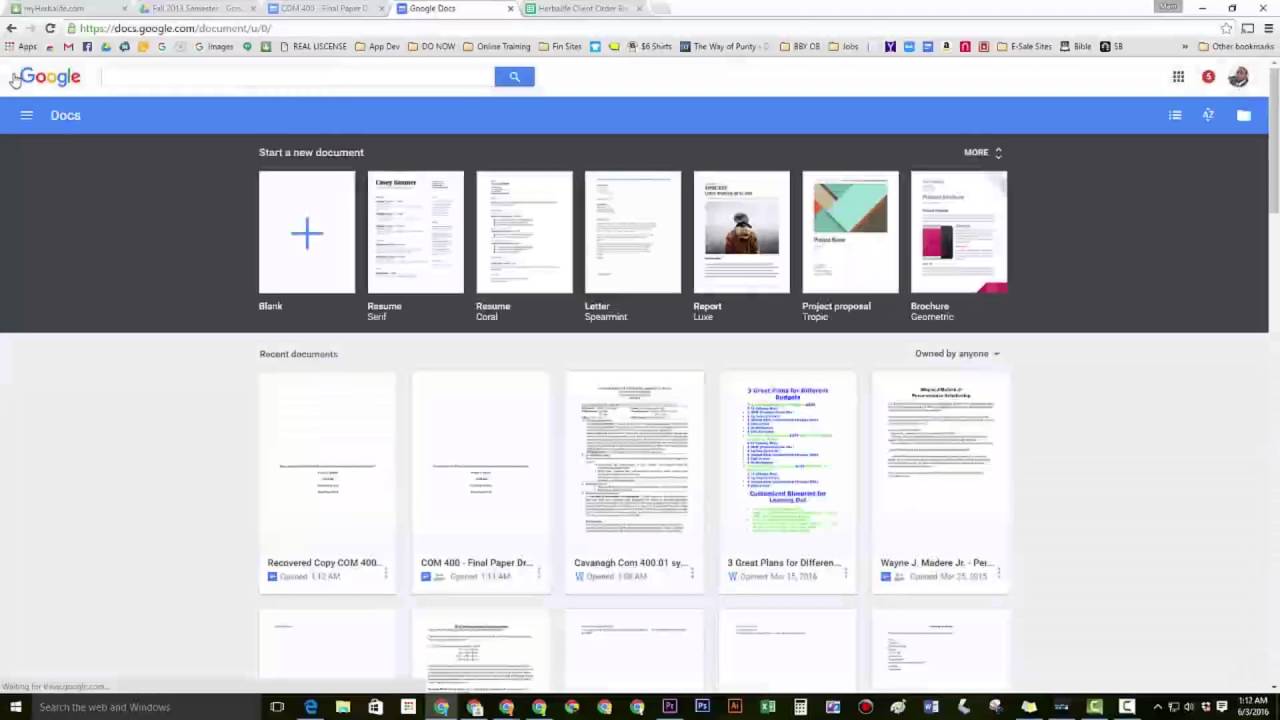Open The Way of Purity bookmark
Image resolution: width=1280 pixels, height=720 pixels.
click(725, 46)
